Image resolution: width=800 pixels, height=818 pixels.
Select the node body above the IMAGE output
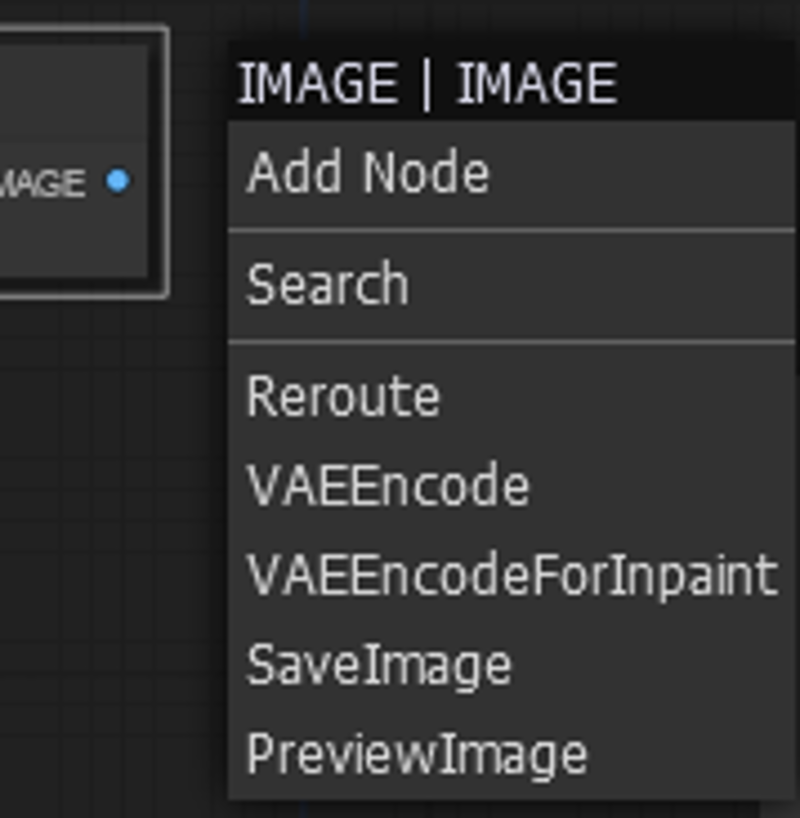[73, 94]
